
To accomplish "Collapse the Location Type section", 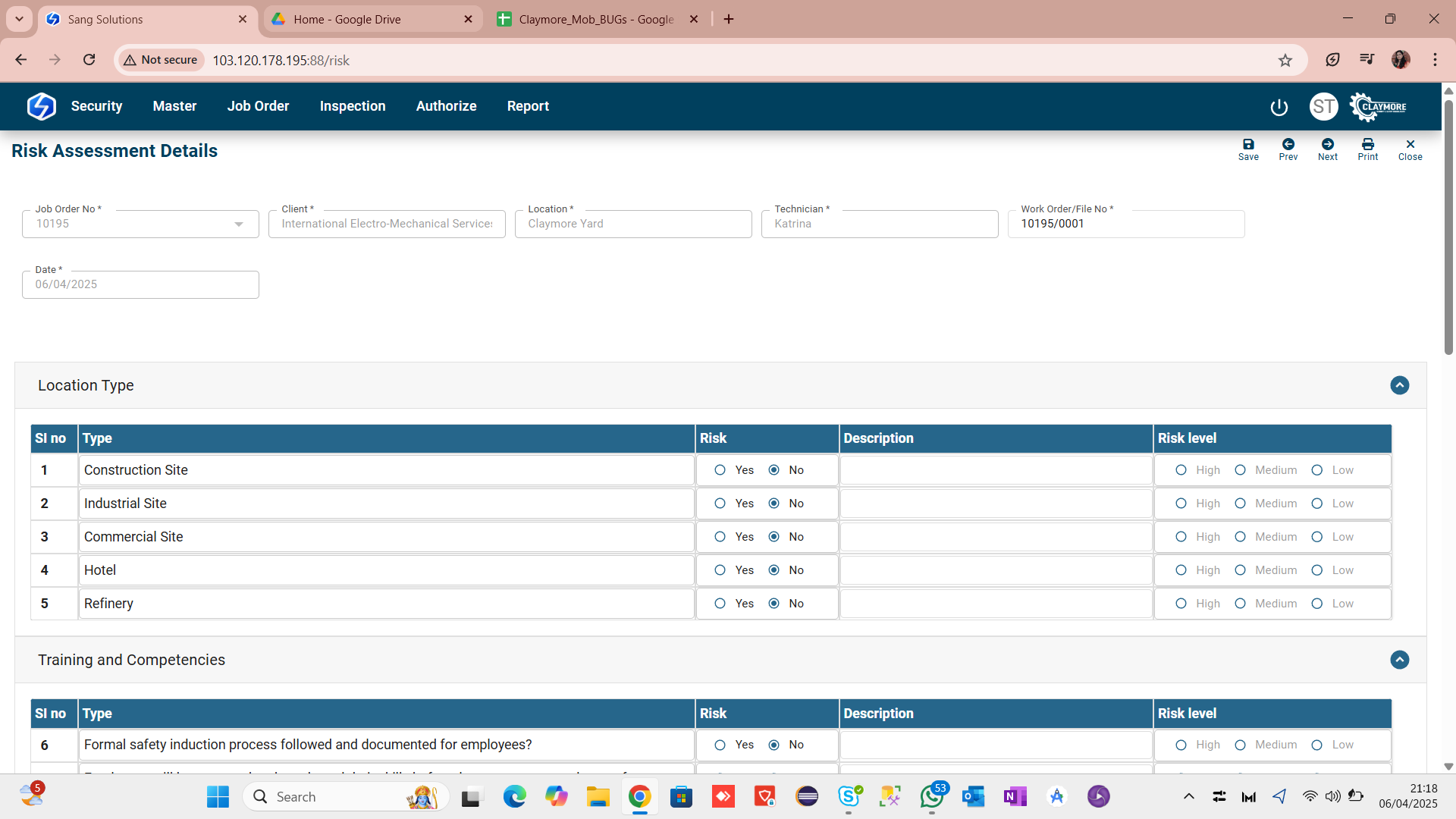I will [x=1400, y=385].
